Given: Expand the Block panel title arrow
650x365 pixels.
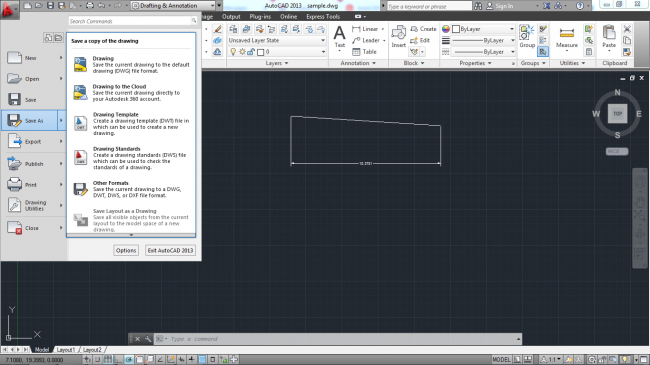Looking at the screenshot, I should pyautogui.click(x=422, y=63).
